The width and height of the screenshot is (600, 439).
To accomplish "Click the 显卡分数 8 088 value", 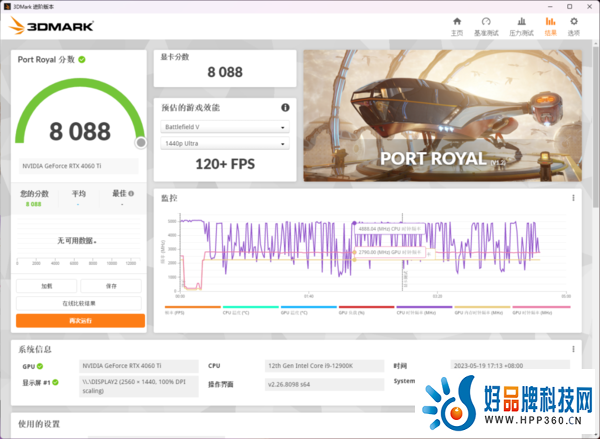I will tap(225, 72).
